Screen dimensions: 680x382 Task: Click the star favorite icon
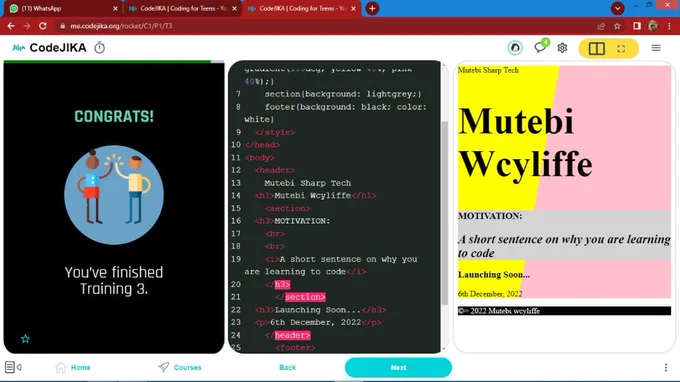25,339
